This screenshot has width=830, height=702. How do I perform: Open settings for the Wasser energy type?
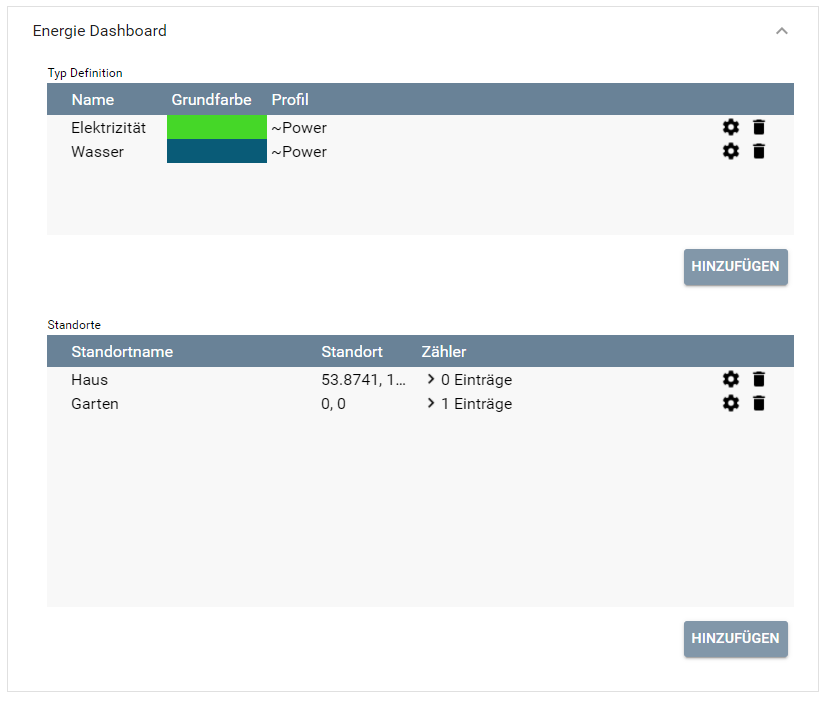pos(731,151)
